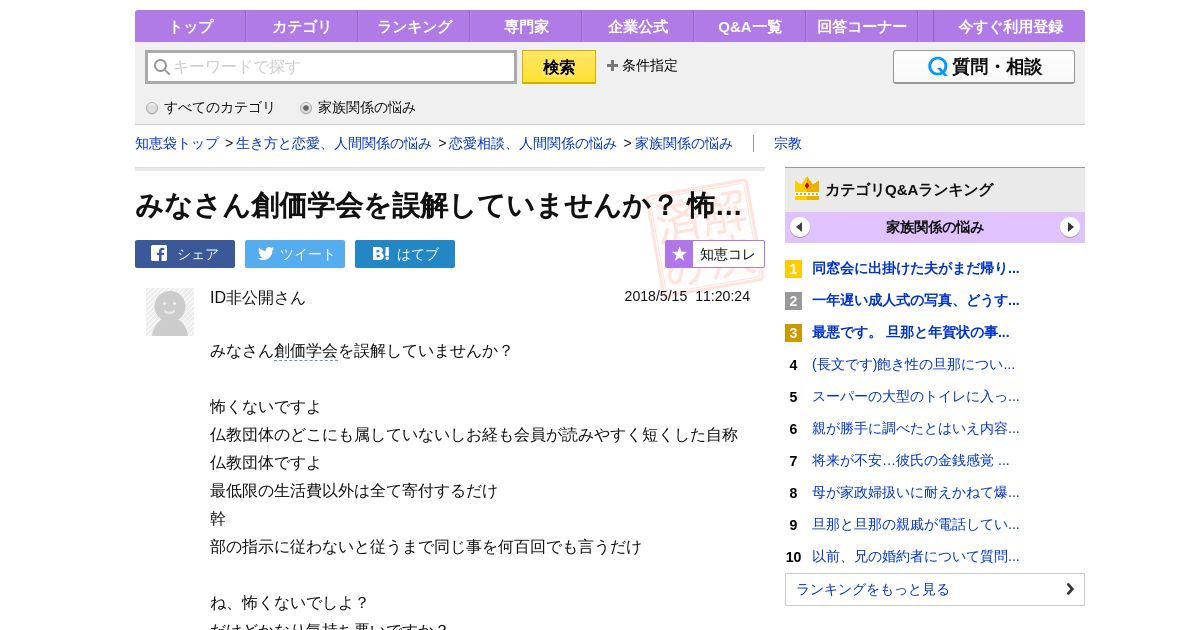Click the gray rank 2 badge
Viewport: 1200px width, 630px height.
coord(793,301)
